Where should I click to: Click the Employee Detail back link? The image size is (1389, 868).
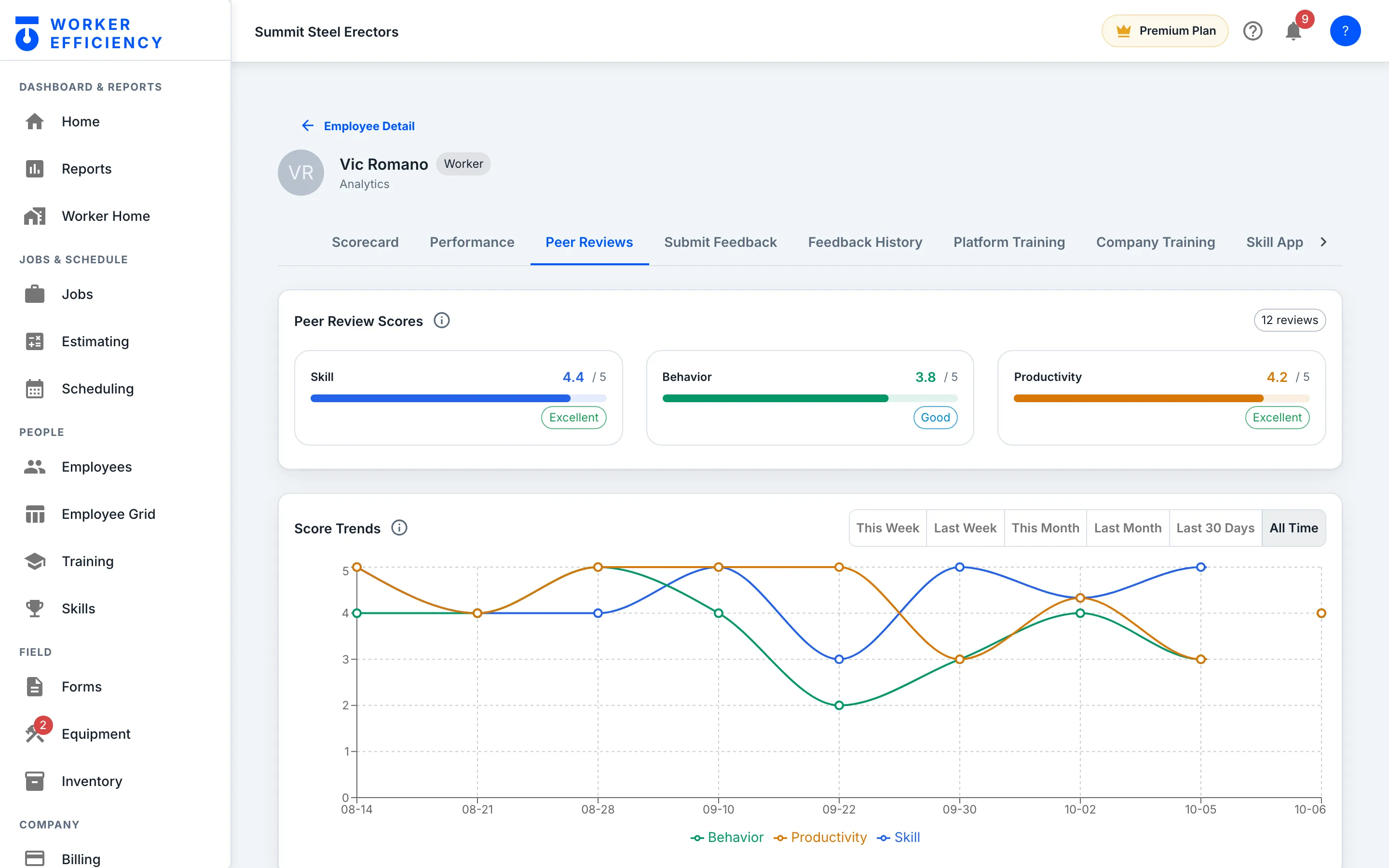tap(369, 126)
